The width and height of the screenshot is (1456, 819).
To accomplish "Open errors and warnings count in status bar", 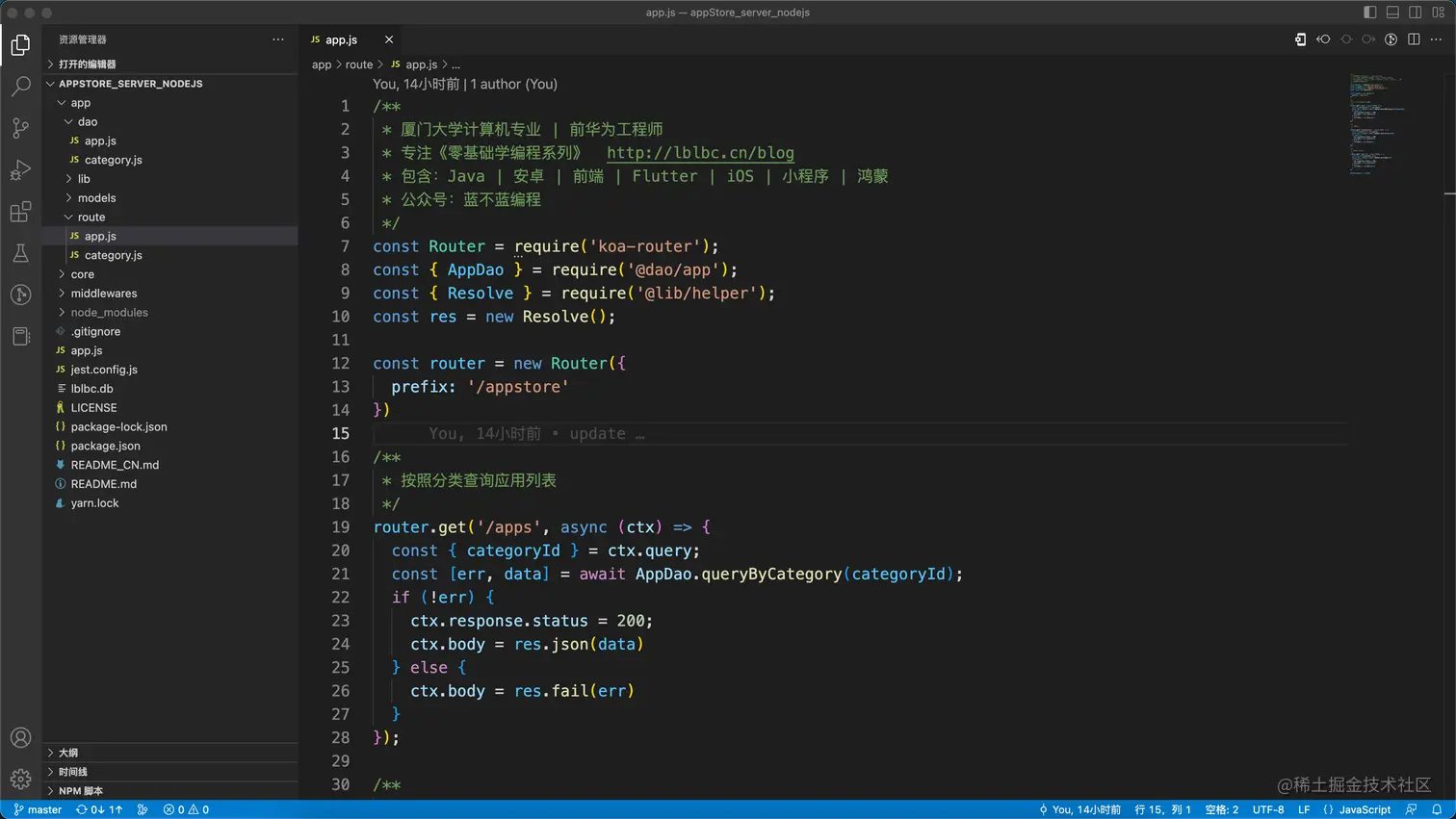I will point(186,810).
